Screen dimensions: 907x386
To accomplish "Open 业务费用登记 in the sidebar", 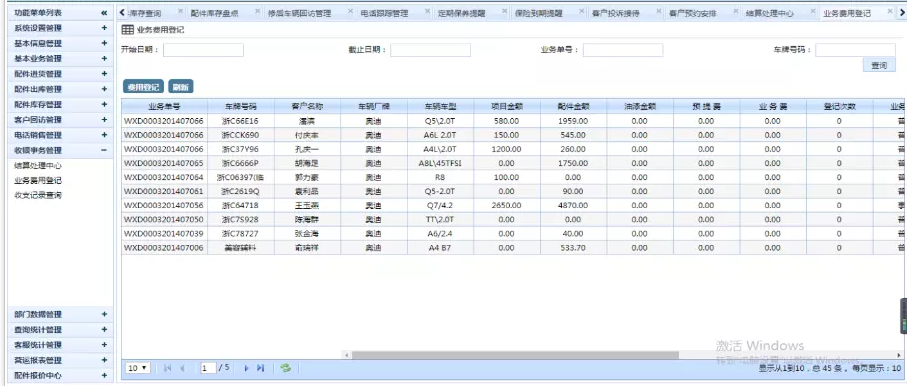I will [38, 181].
